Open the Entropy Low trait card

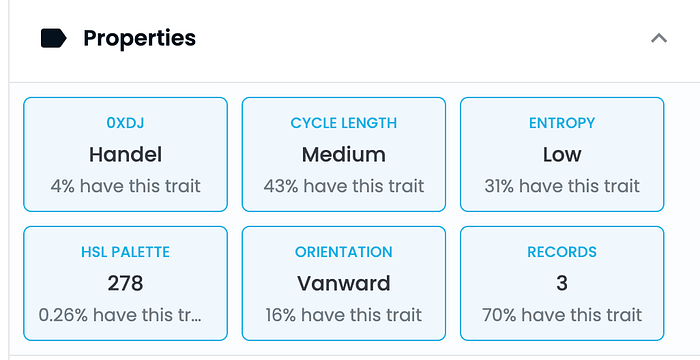point(562,154)
